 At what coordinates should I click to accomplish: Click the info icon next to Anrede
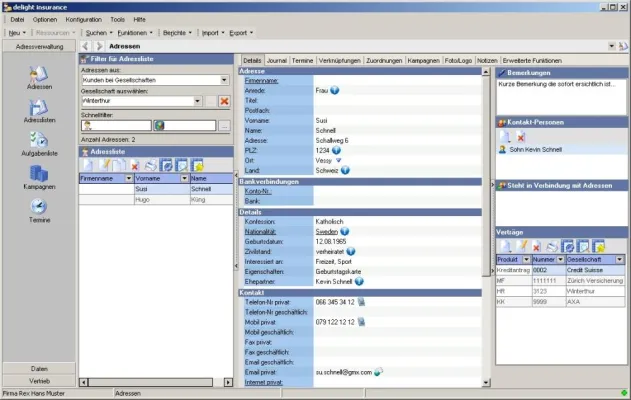click(334, 90)
